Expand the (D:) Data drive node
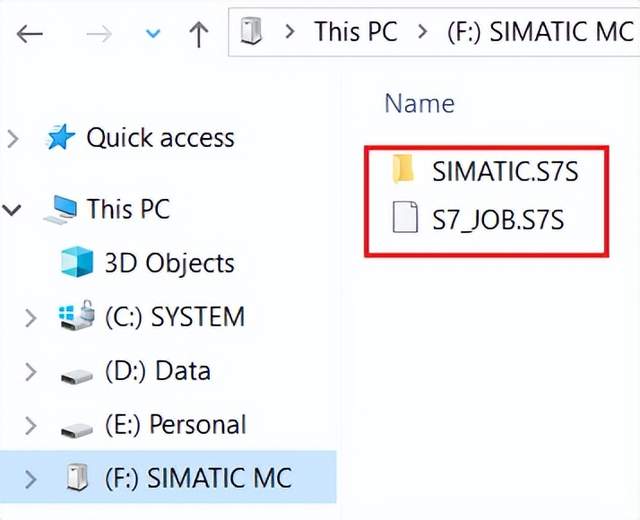640x520 pixels. (x=30, y=372)
